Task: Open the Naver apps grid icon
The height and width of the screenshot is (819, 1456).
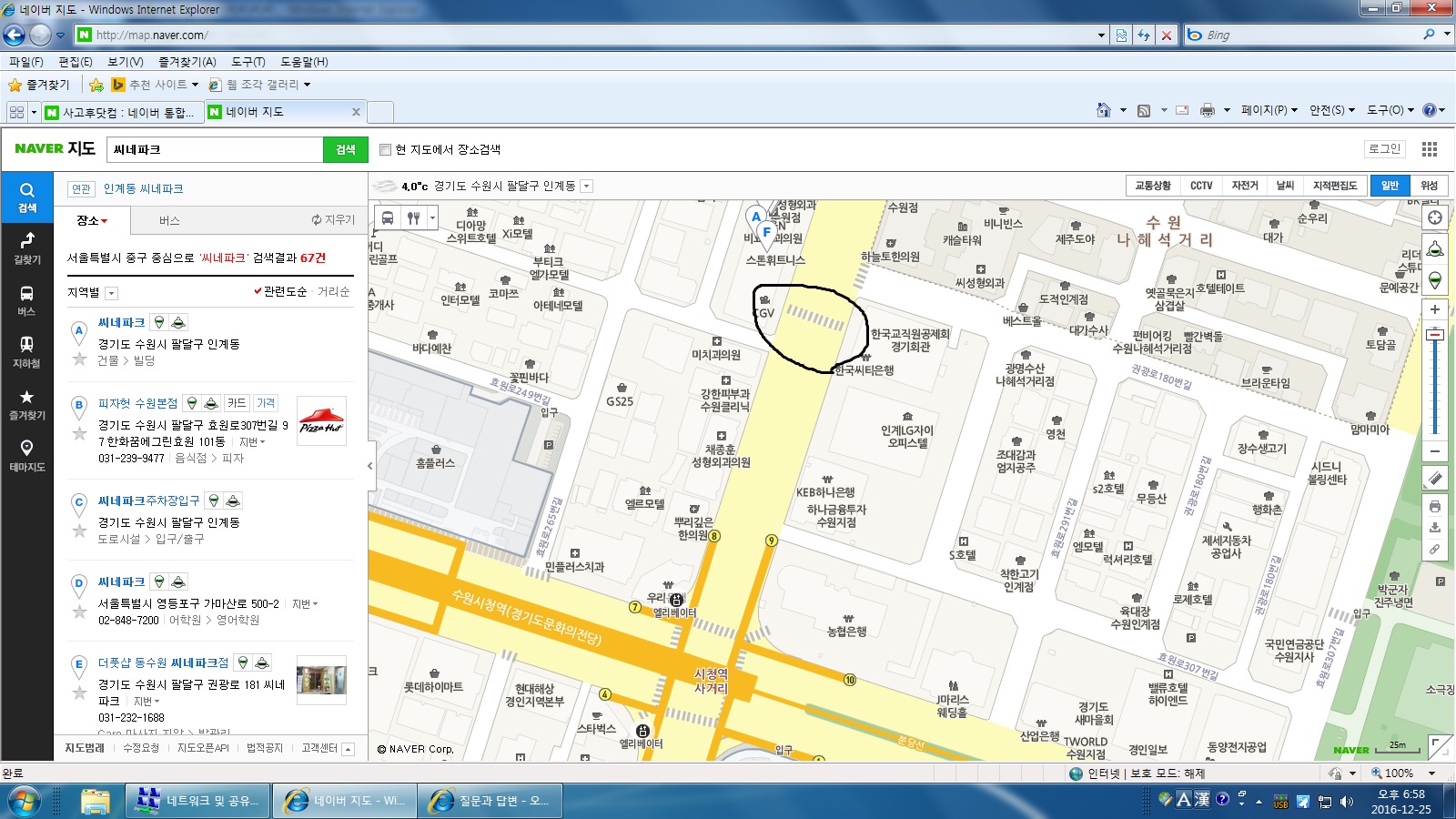Action: pyautogui.click(x=1430, y=149)
